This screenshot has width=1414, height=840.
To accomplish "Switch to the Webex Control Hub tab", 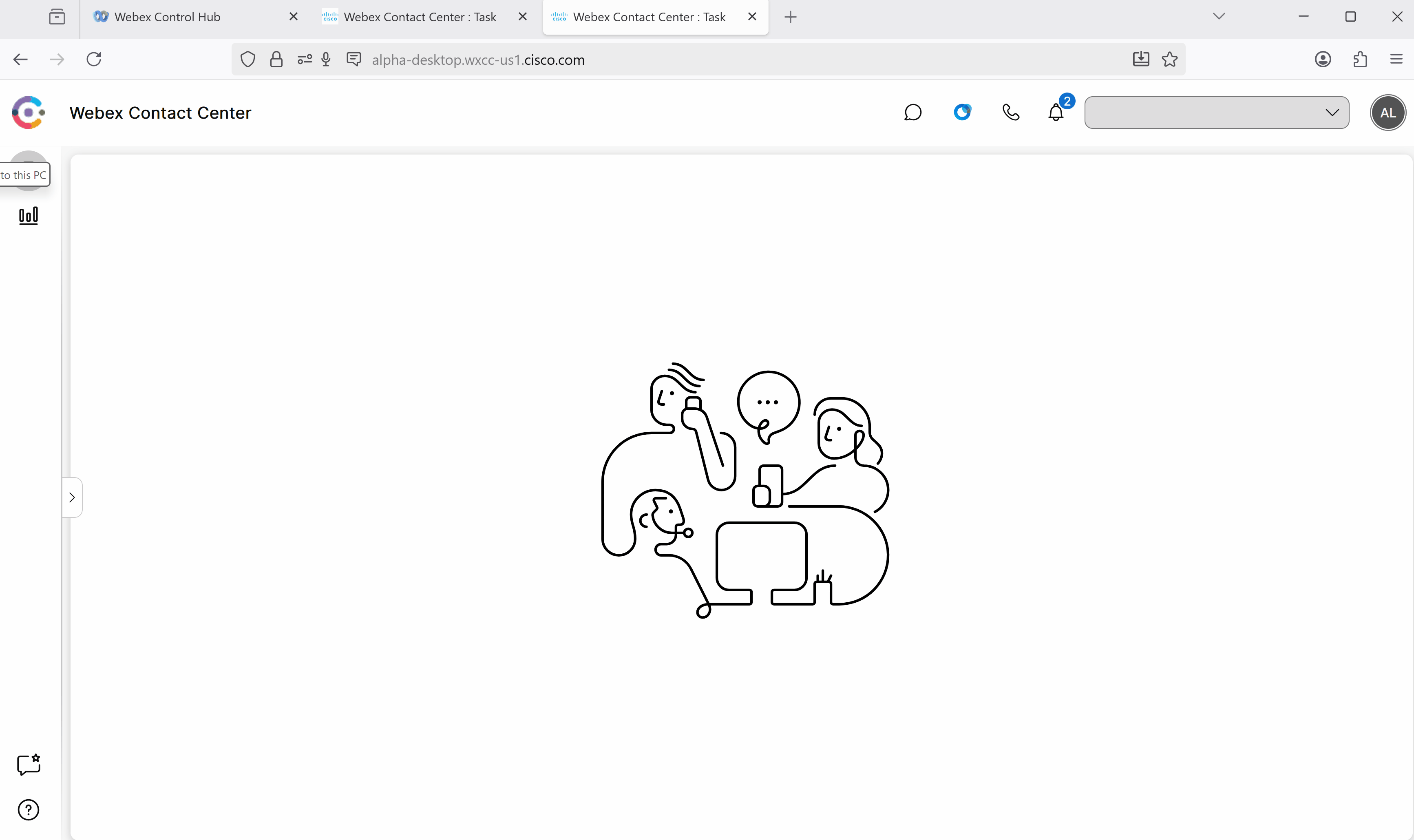I will point(168,17).
